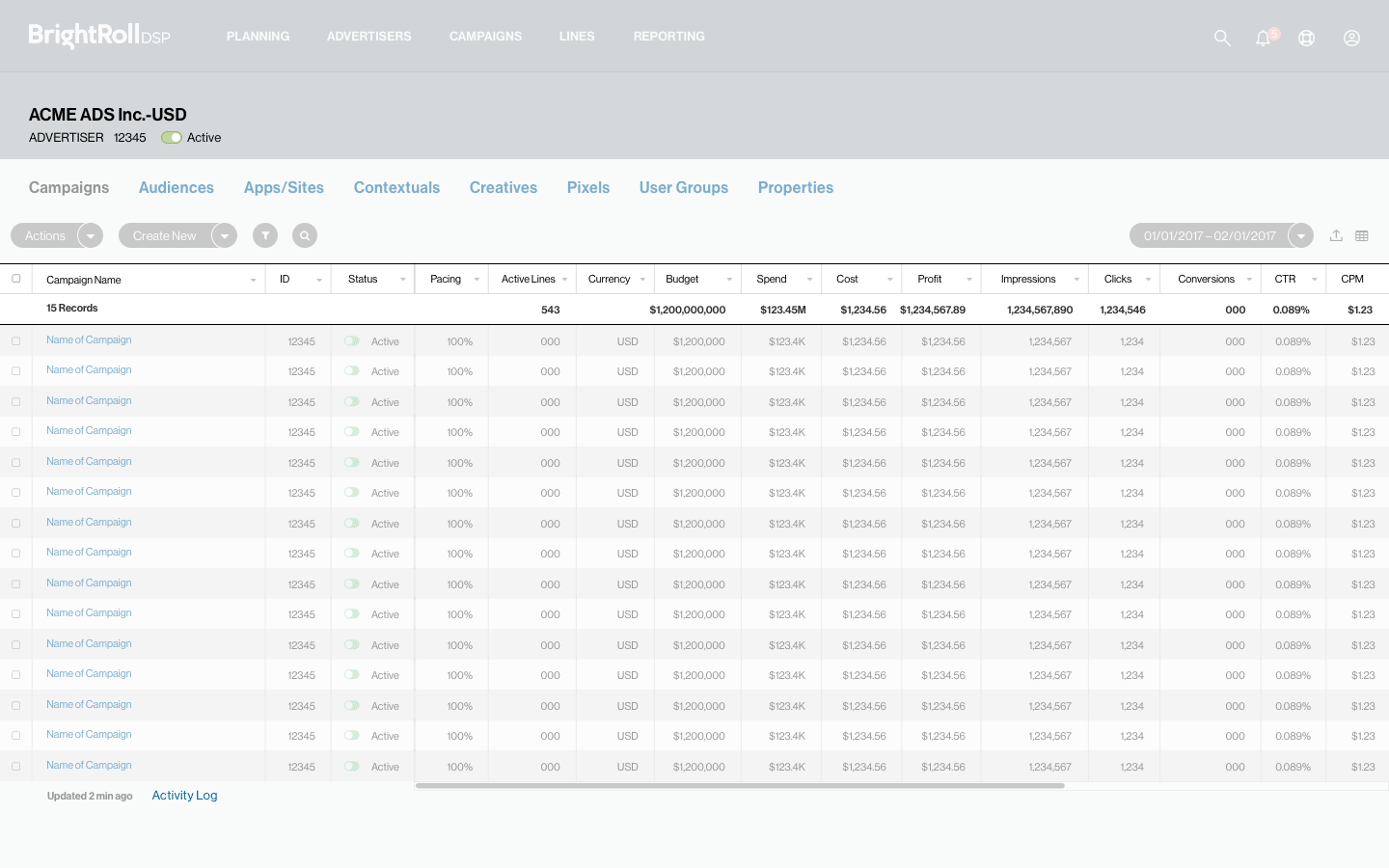The width and height of the screenshot is (1389, 868).
Task: Open the REPORTING menu item
Action: tap(668, 36)
